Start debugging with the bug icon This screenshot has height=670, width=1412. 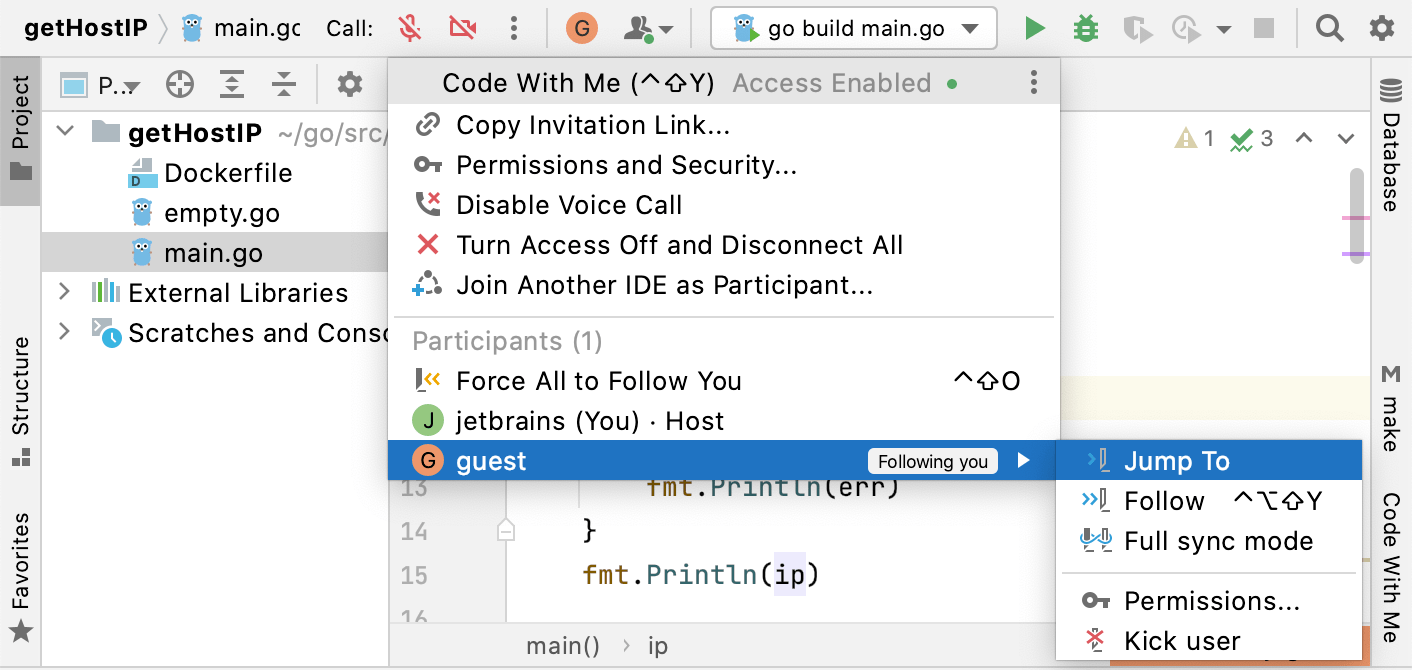(x=1085, y=28)
